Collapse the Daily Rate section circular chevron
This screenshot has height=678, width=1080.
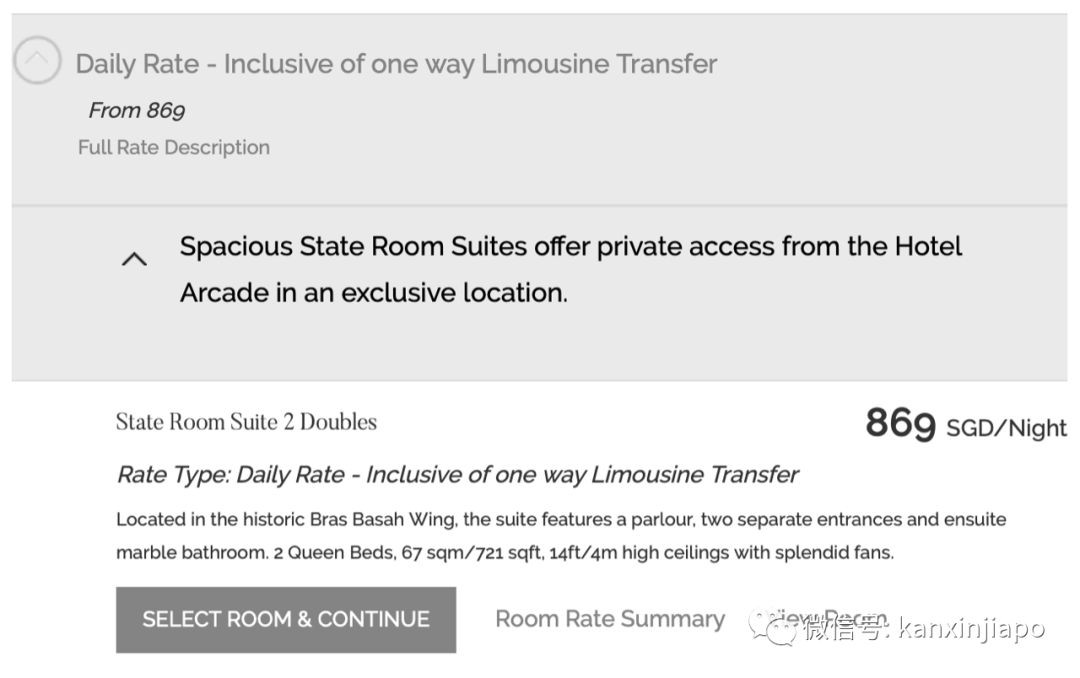(37, 61)
